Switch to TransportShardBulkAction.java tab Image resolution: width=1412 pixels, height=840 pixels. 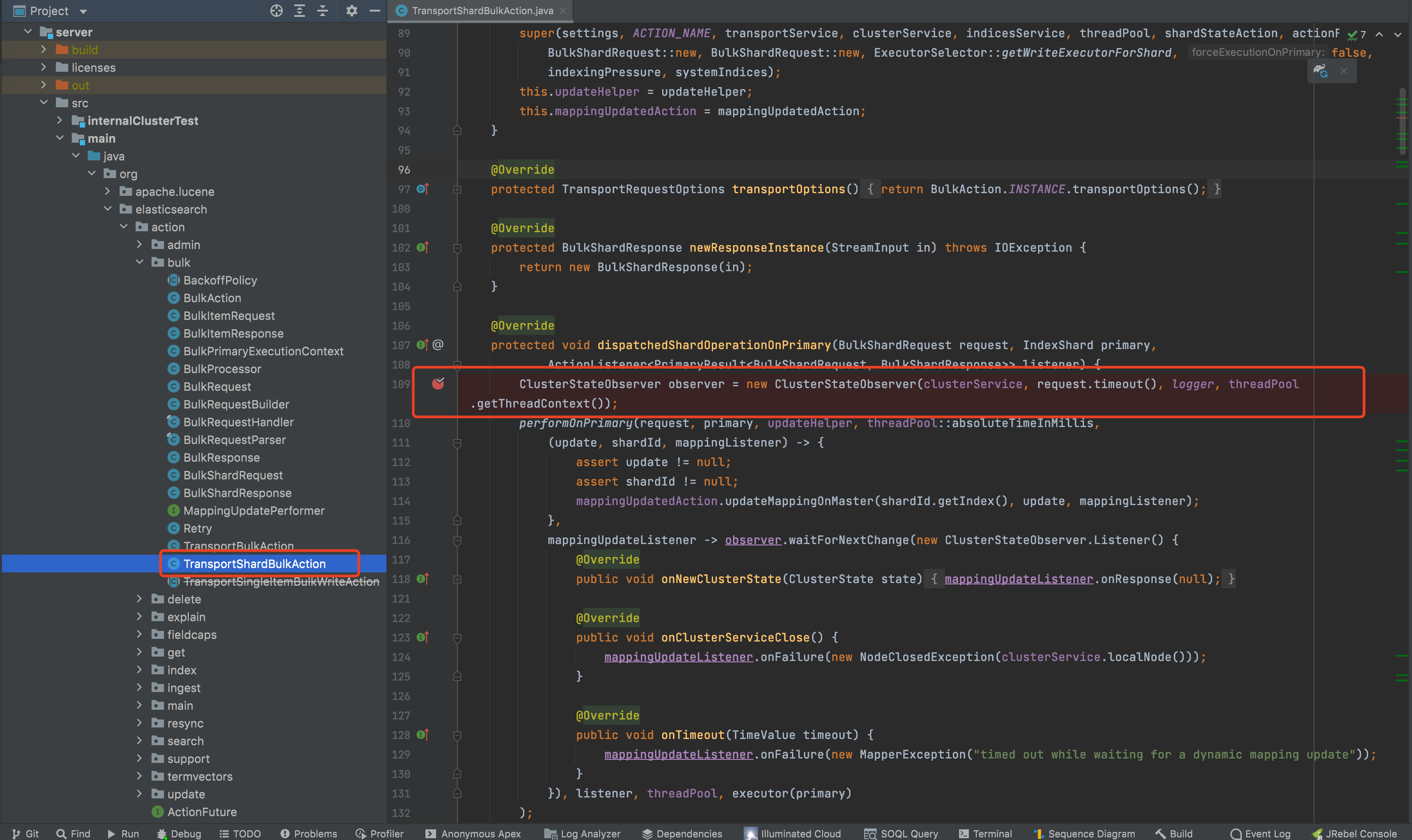481,11
